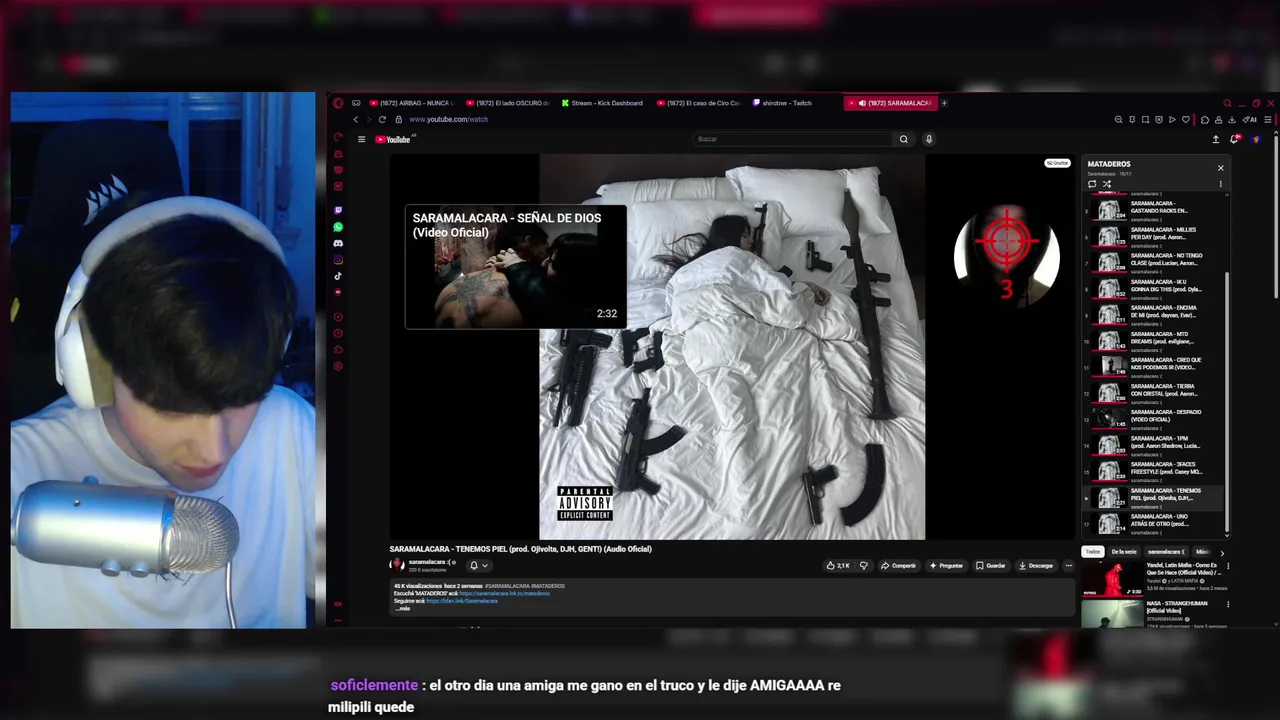Viewport: 1280px width, 720px height.
Task: Play GASTANDO RACKS EN playlist item
Action: click(x=1153, y=210)
